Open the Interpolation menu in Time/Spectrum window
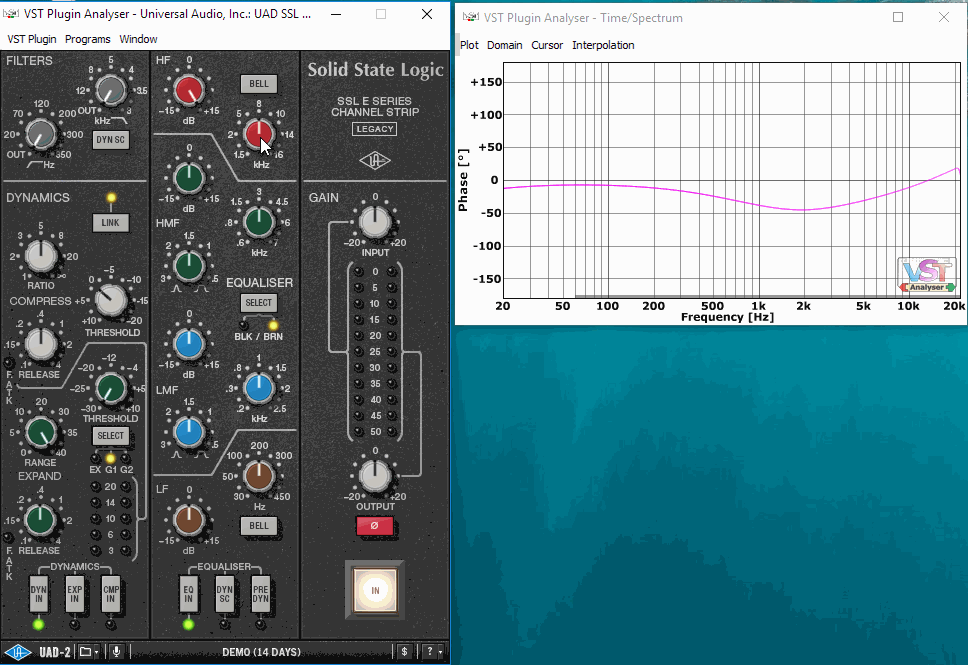968x665 pixels. (x=603, y=45)
